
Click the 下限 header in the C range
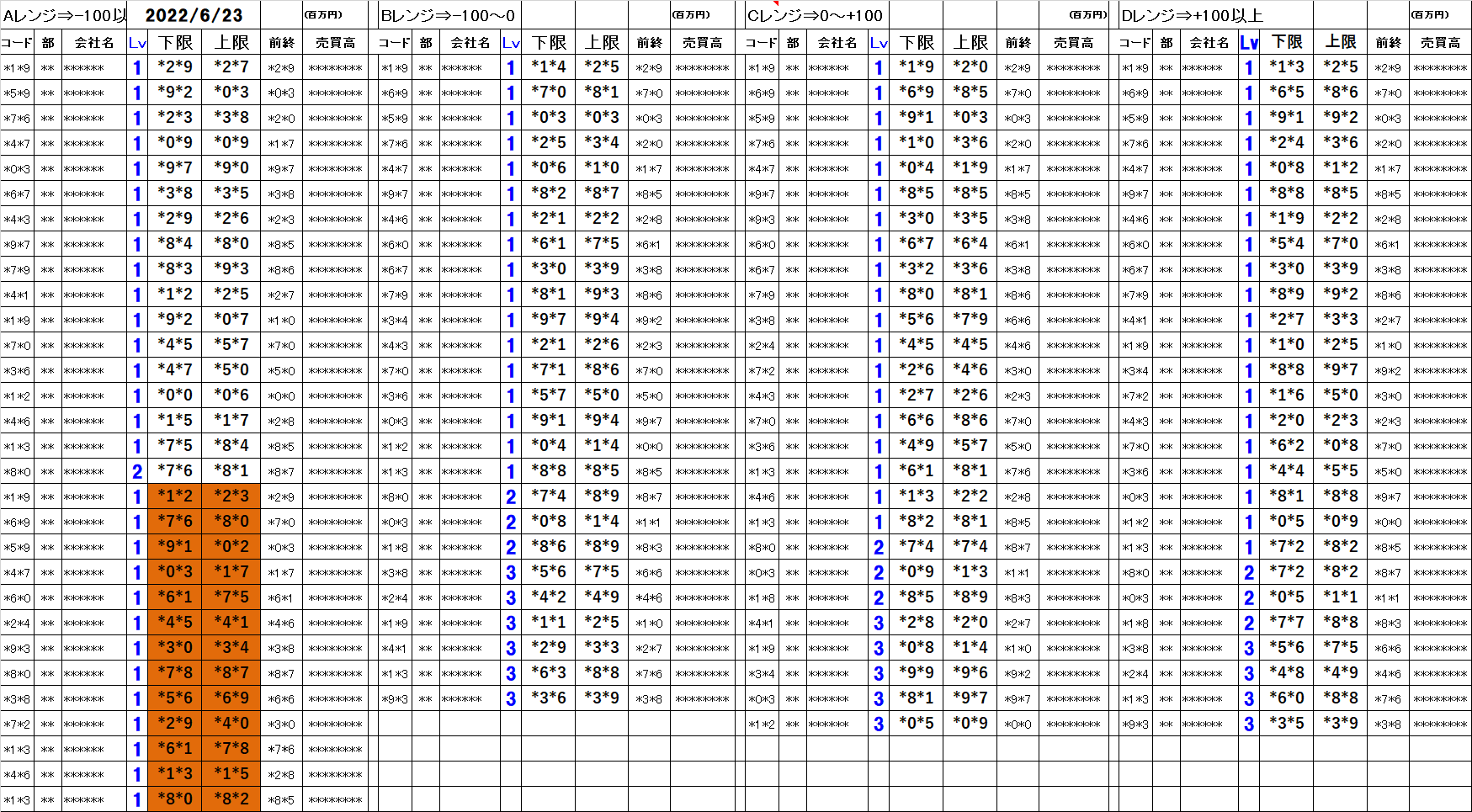pyautogui.click(x=917, y=42)
